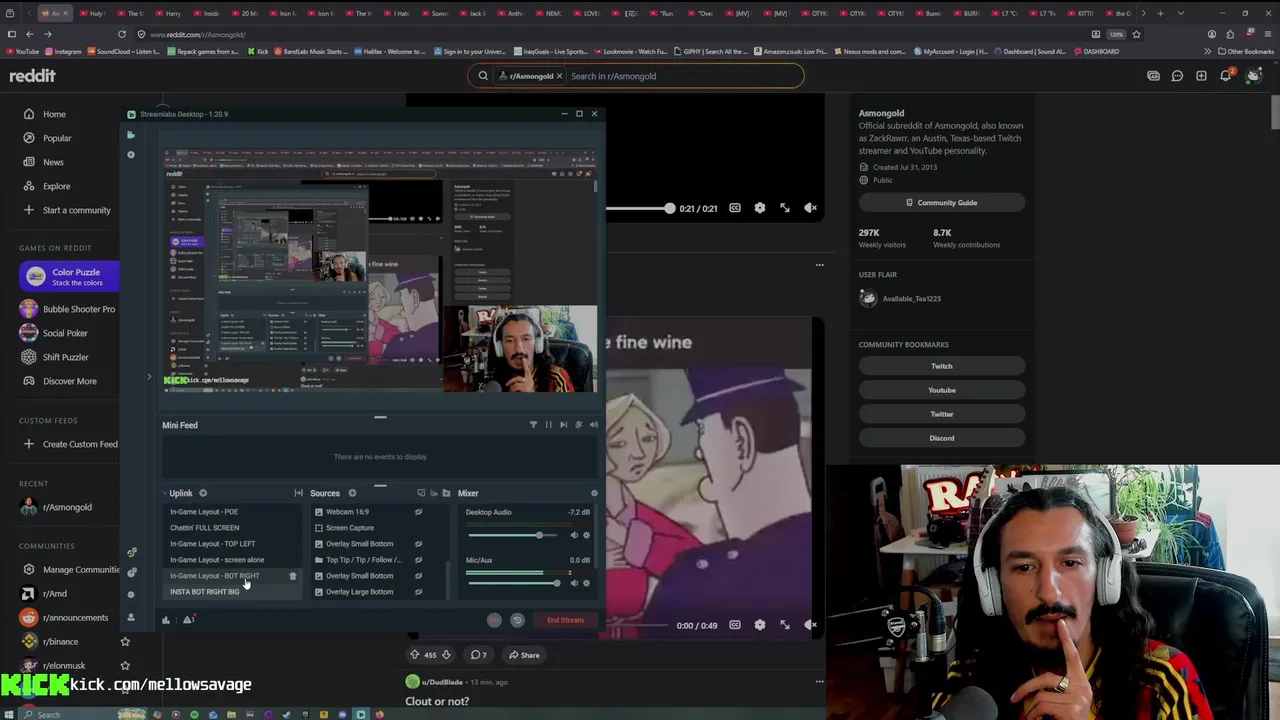Viewport: 1280px width, 720px height.
Task: Click Share on the post
Action: [x=523, y=656]
